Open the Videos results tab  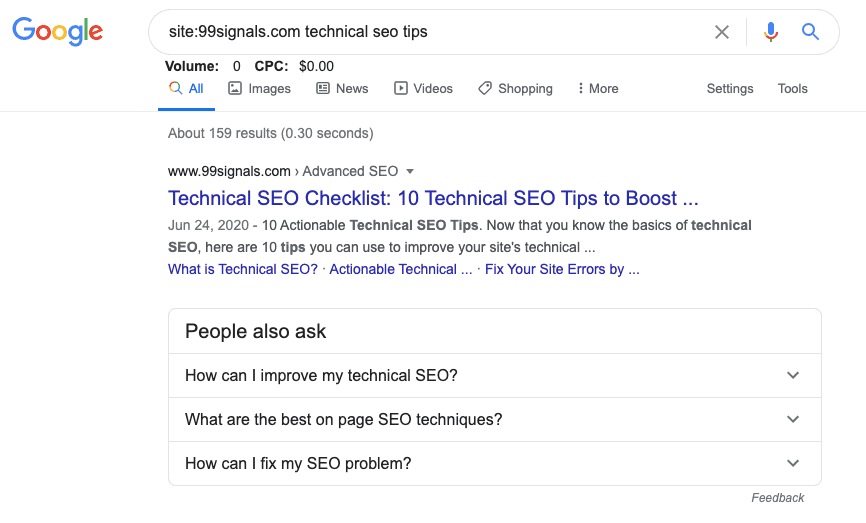pos(423,88)
